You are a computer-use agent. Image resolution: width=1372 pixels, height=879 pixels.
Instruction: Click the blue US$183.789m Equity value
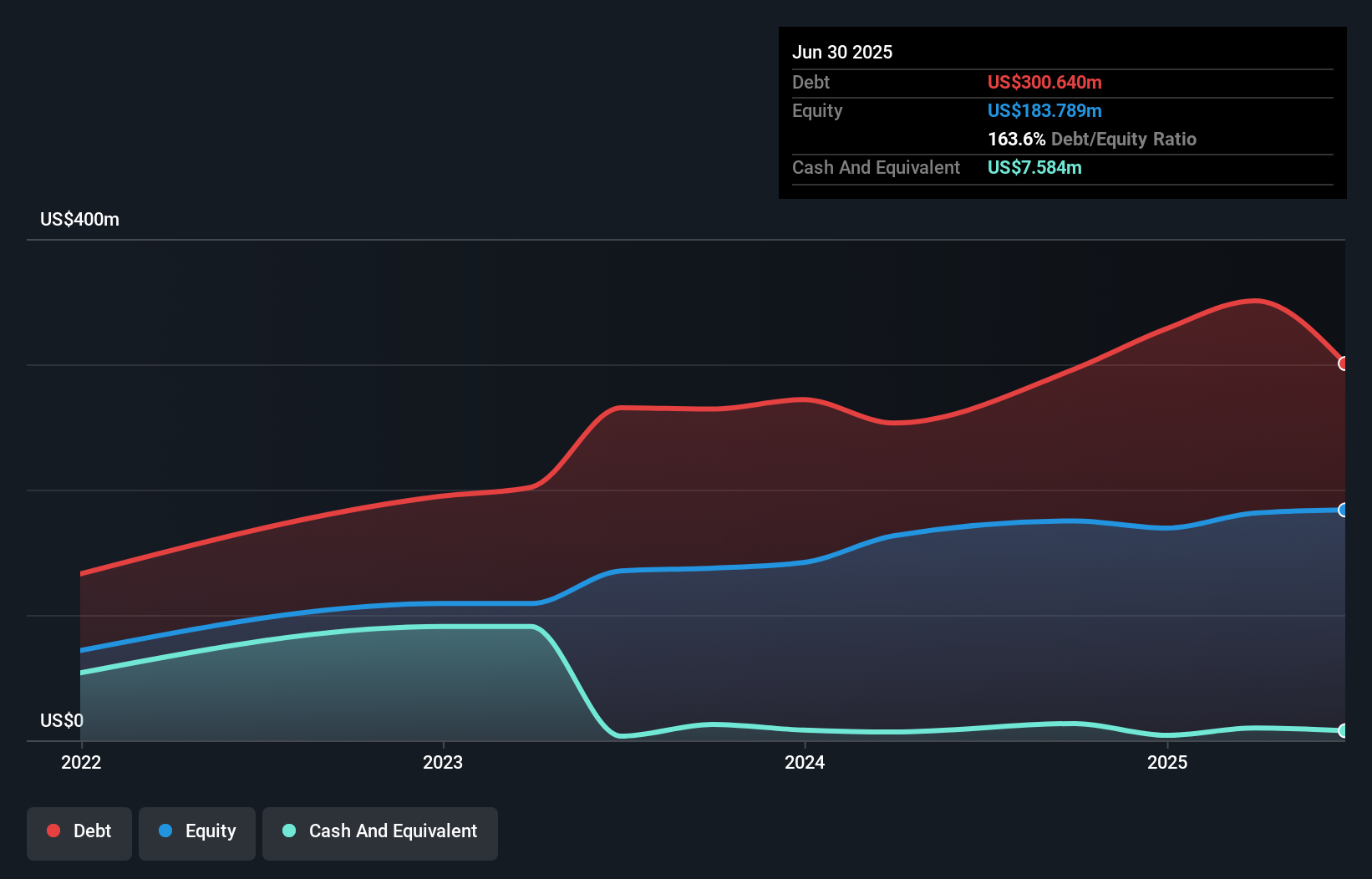coord(1044,110)
